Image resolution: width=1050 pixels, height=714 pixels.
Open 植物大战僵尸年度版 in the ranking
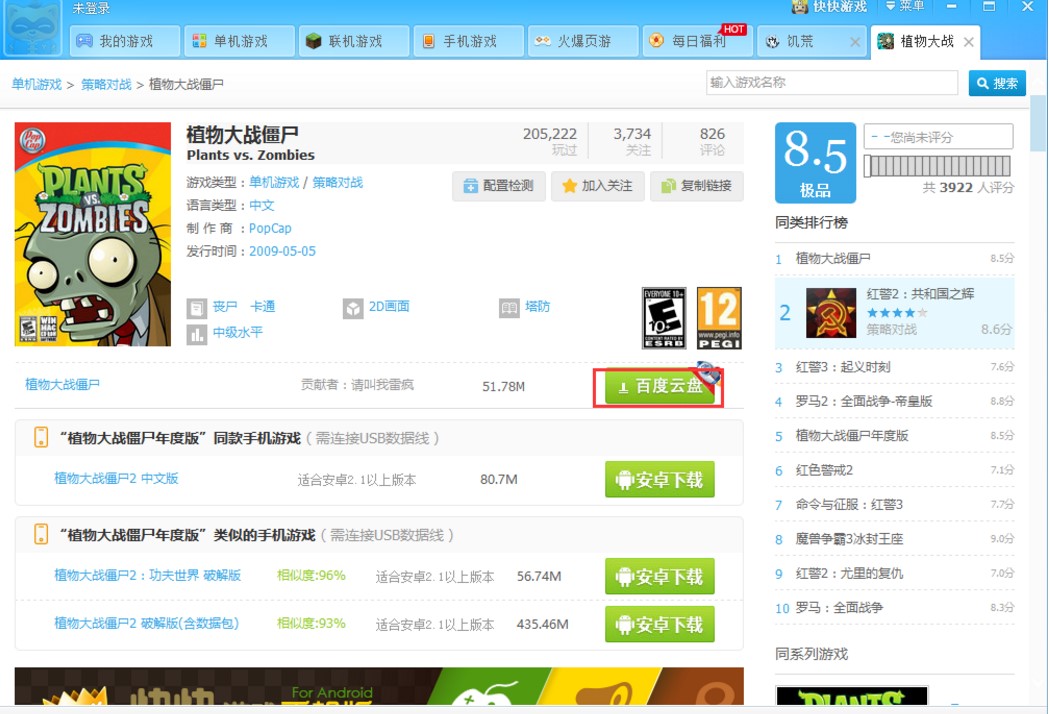click(x=852, y=436)
